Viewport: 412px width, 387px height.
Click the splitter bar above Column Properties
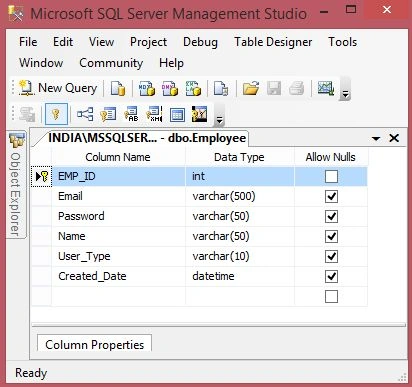(219, 324)
